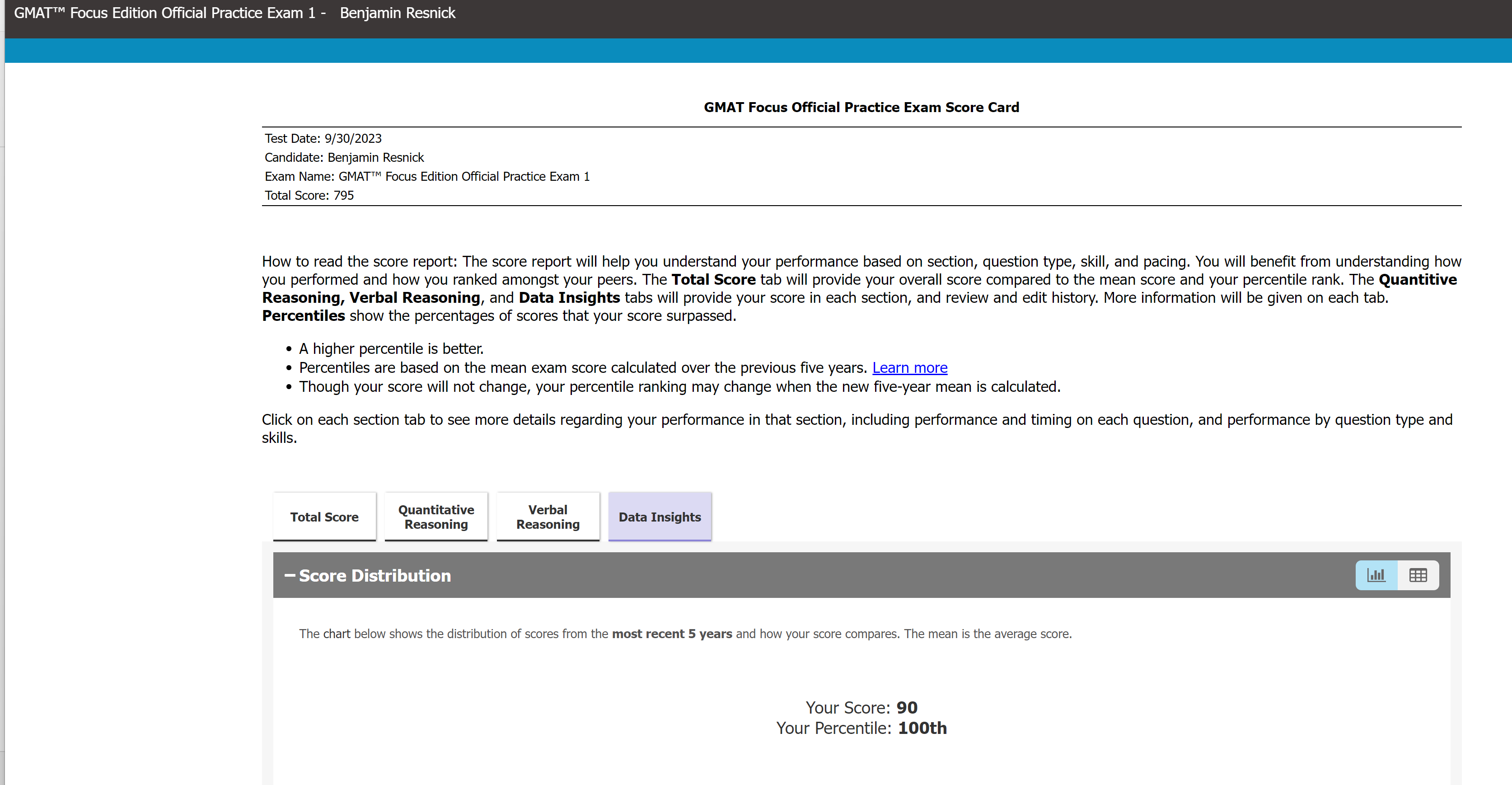Click the Score Card heading
This screenshot has width=1512, height=785.
861,108
